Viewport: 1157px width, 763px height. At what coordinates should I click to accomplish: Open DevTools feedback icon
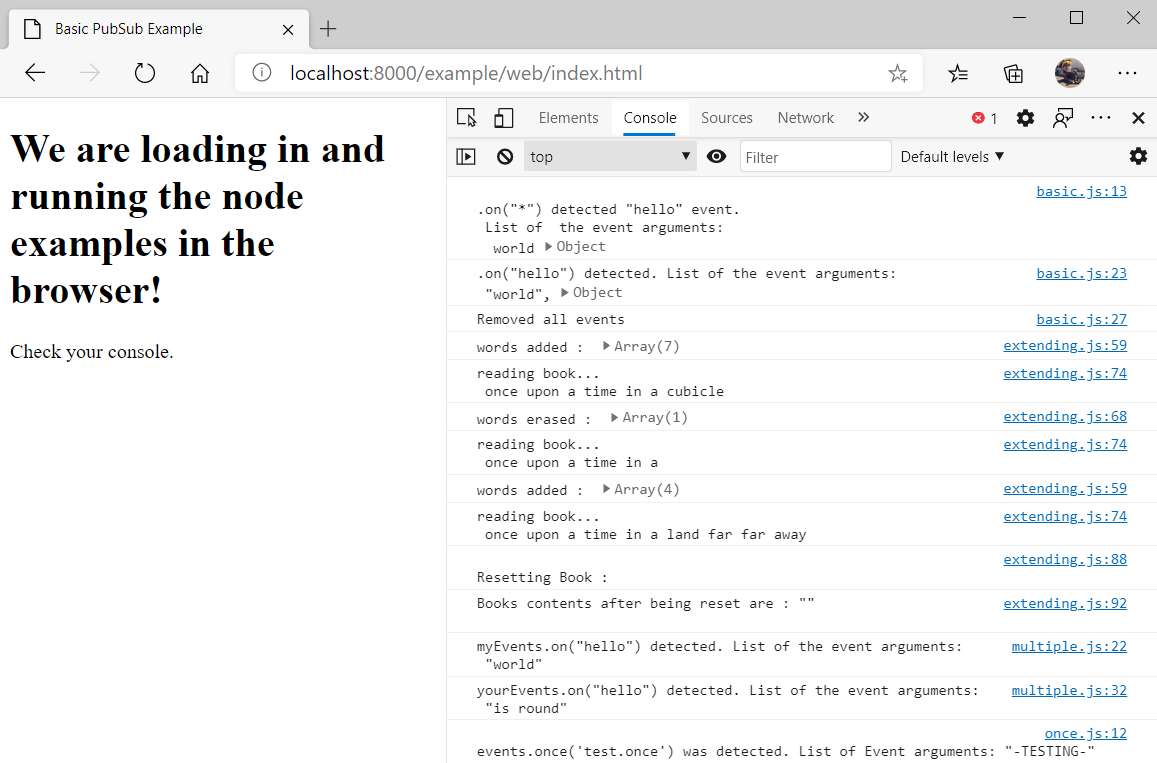(x=1063, y=118)
